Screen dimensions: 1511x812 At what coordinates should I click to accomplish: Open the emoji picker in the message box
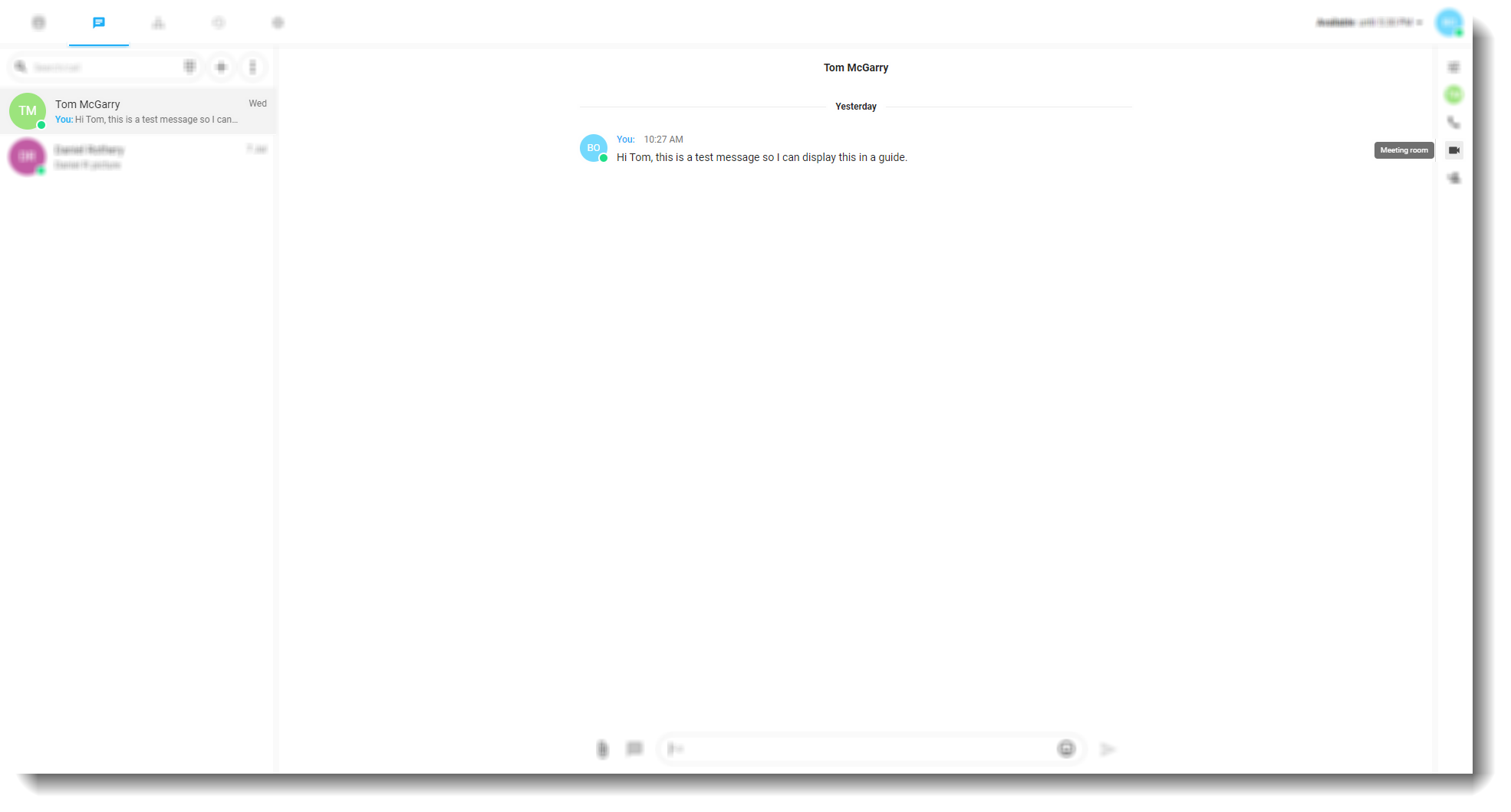[1066, 748]
